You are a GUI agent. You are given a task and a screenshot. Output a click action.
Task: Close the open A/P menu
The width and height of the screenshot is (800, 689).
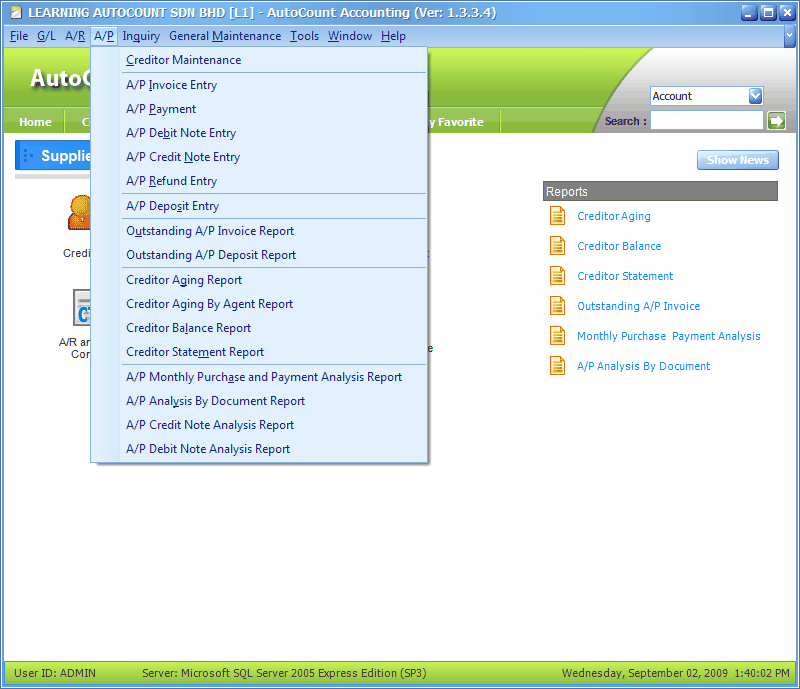pos(104,36)
